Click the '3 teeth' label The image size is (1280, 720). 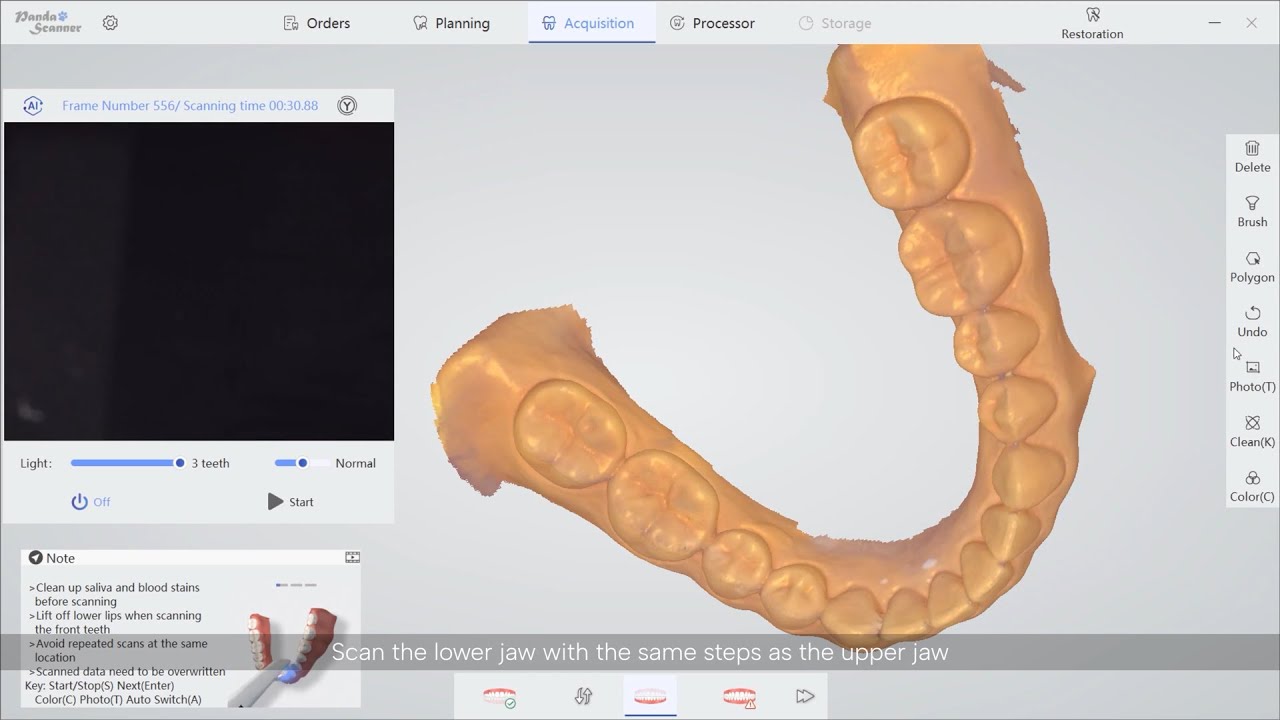pyautogui.click(x=210, y=463)
